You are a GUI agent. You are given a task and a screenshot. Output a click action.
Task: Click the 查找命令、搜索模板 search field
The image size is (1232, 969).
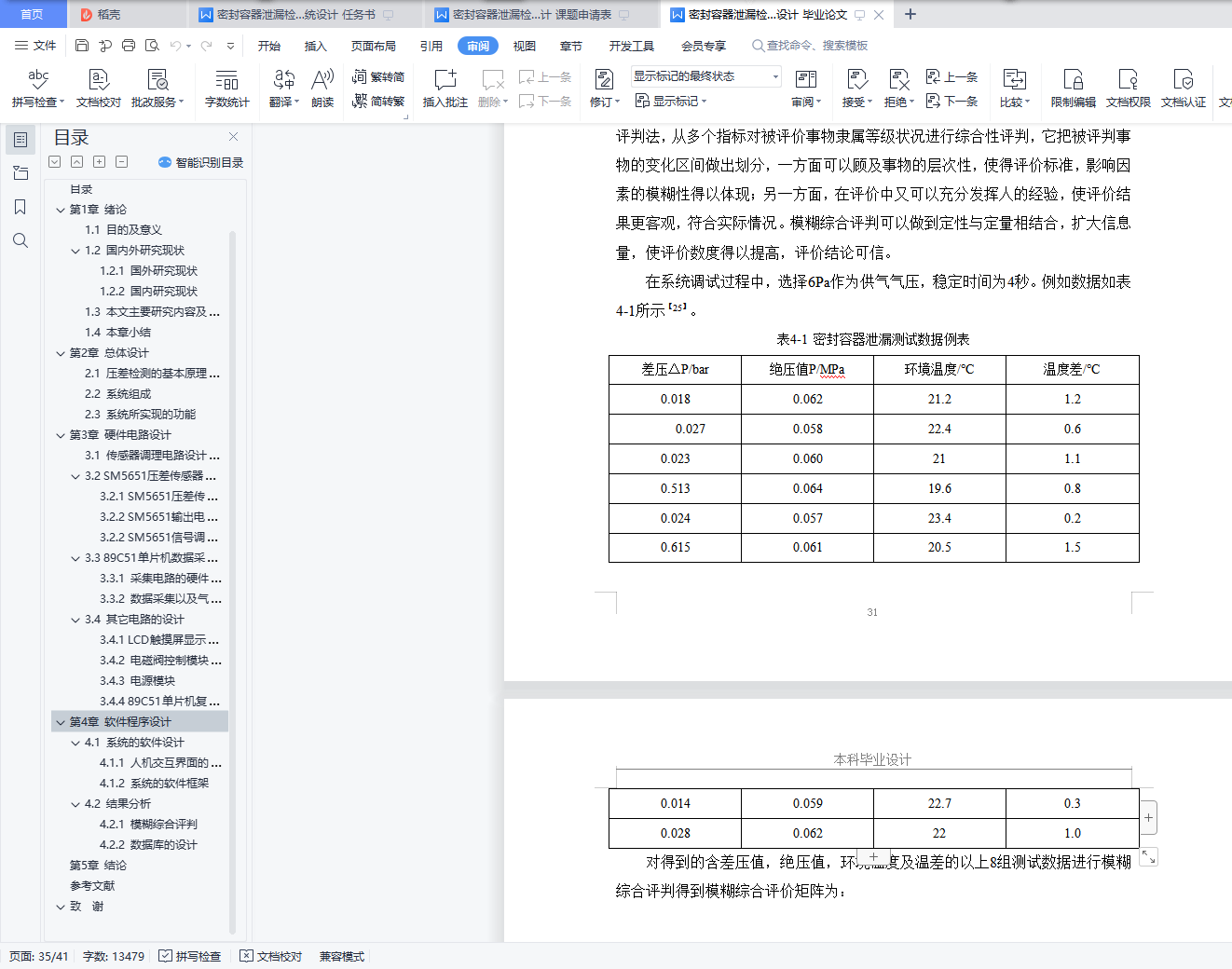(x=810, y=46)
